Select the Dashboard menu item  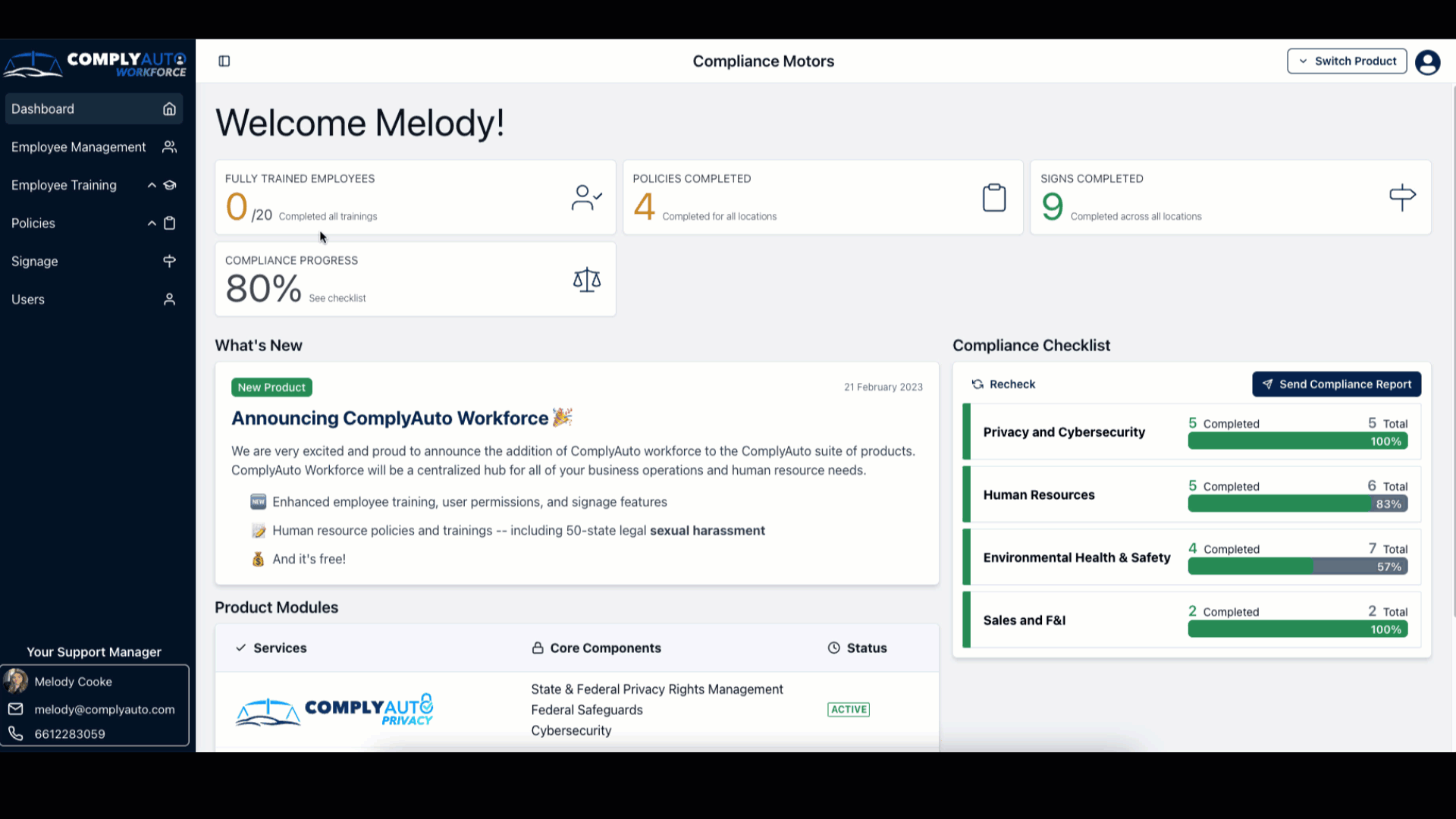pyautogui.click(x=93, y=108)
